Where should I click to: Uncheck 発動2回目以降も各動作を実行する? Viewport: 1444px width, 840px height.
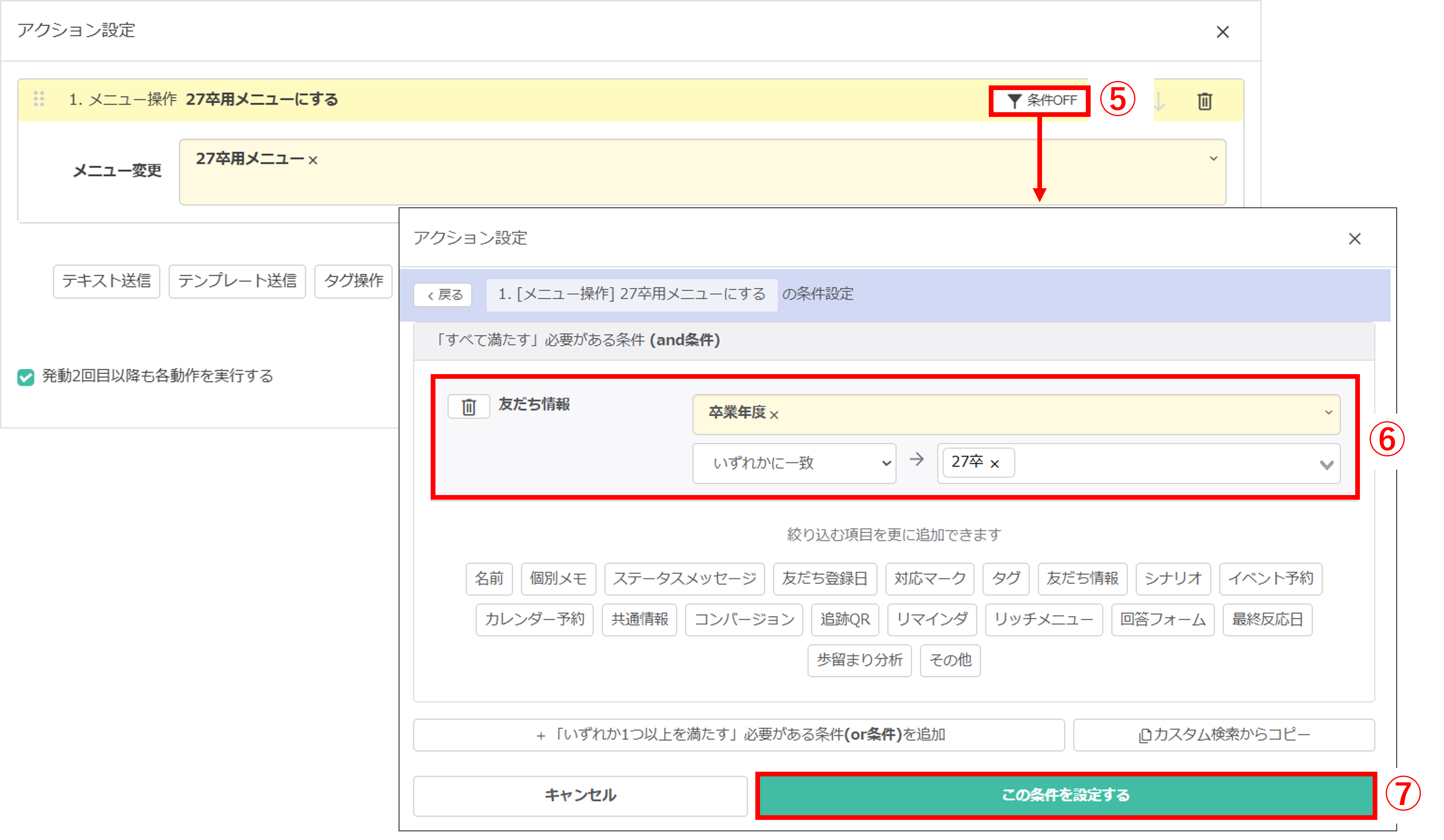pos(25,376)
